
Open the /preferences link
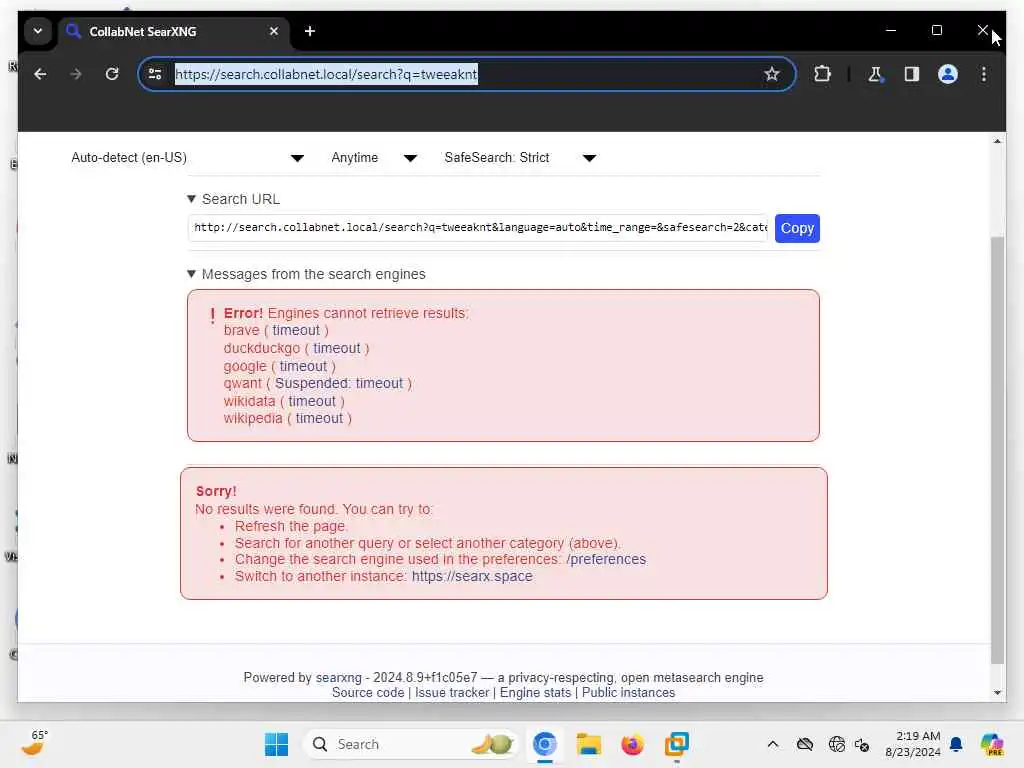(x=605, y=559)
